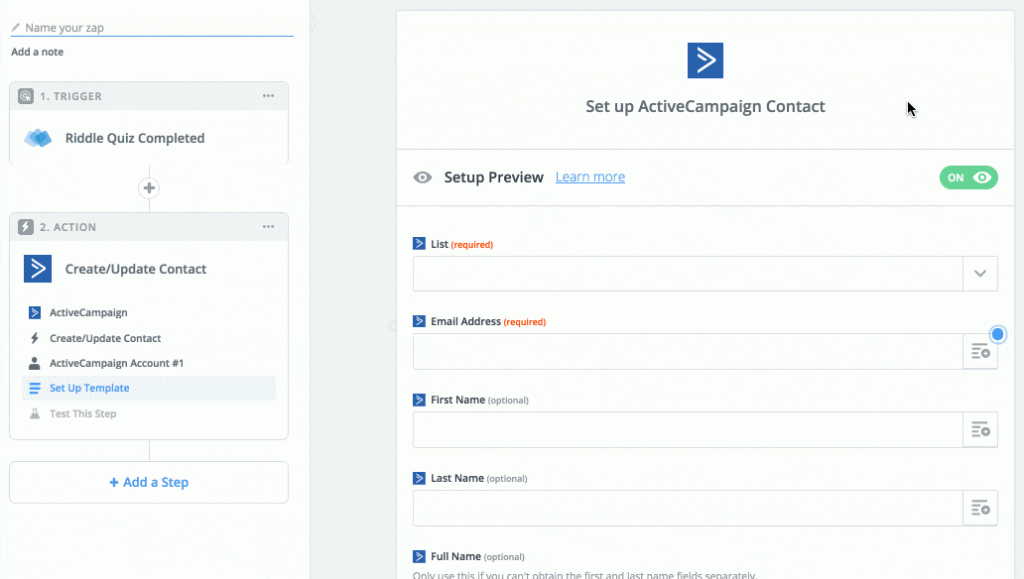The height and width of the screenshot is (579, 1024).
Task: Click the ActiveCampaign icon next to First Name label
Action: 419,399
